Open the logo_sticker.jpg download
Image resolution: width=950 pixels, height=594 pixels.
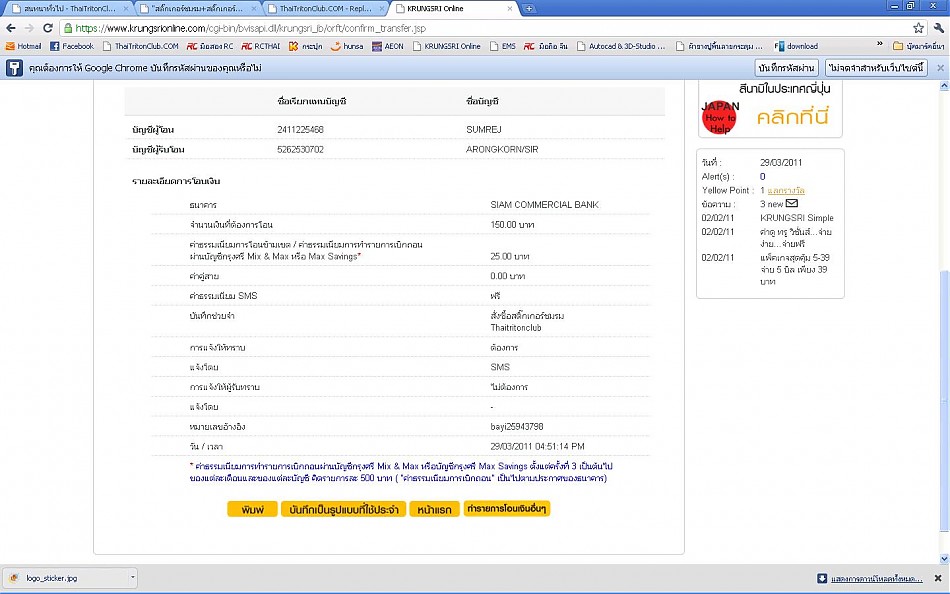pos(65,578)
